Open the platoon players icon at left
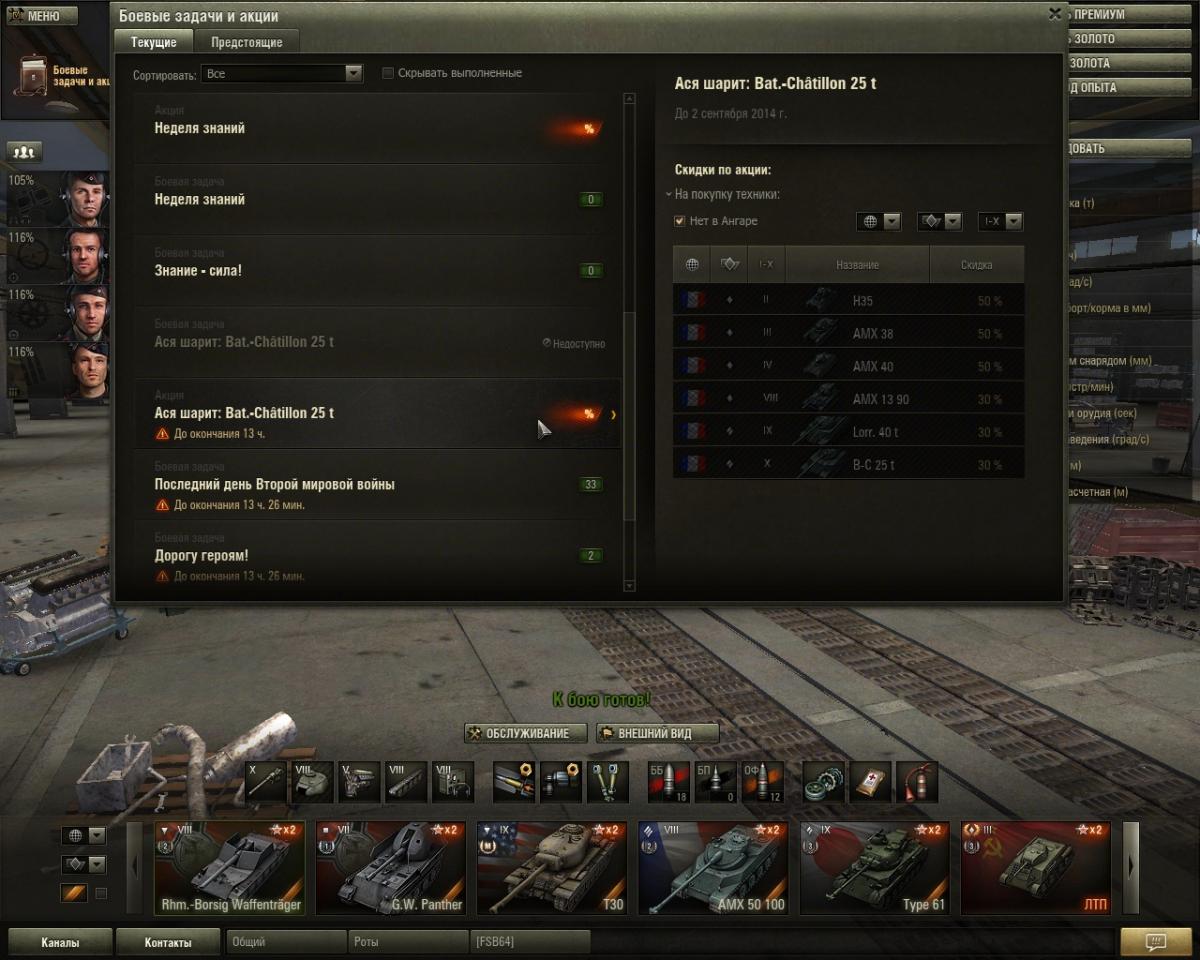Image resolution: width=1200 pixels, height=960 pixels. pyautogui.click(x=25, y=152)
